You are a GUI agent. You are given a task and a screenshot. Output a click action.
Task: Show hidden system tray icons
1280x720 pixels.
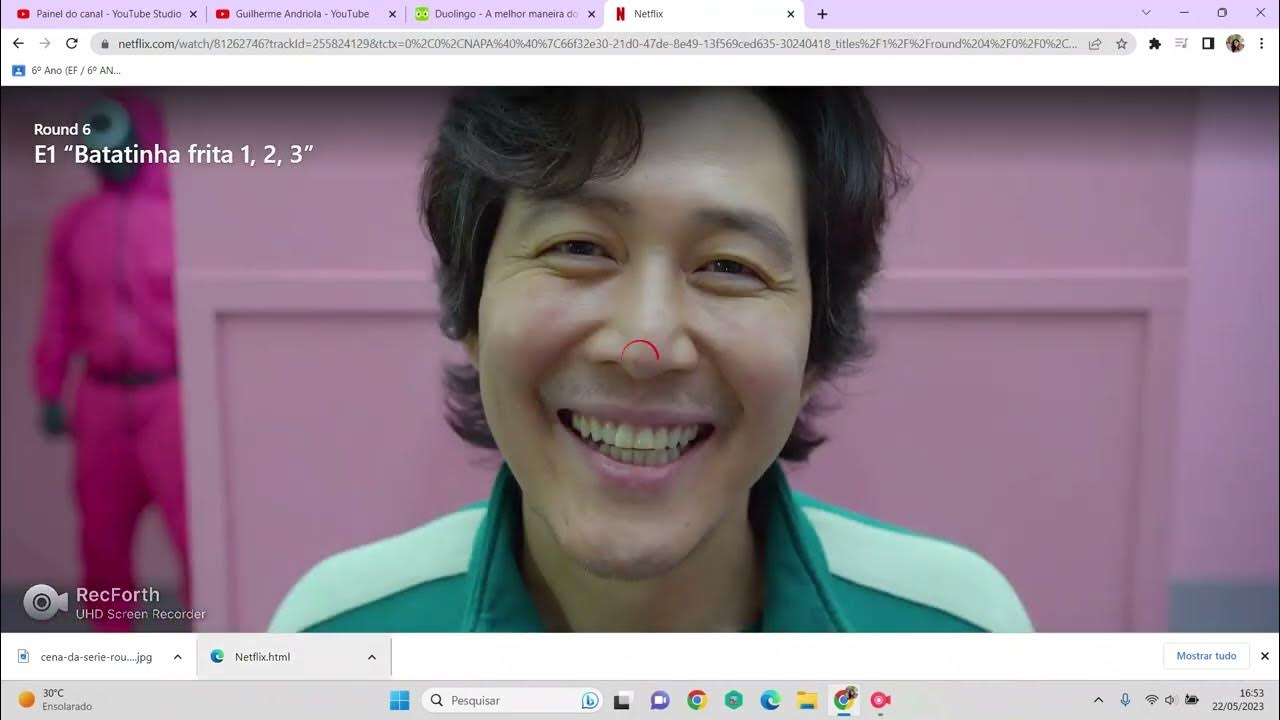[1098, 700]
